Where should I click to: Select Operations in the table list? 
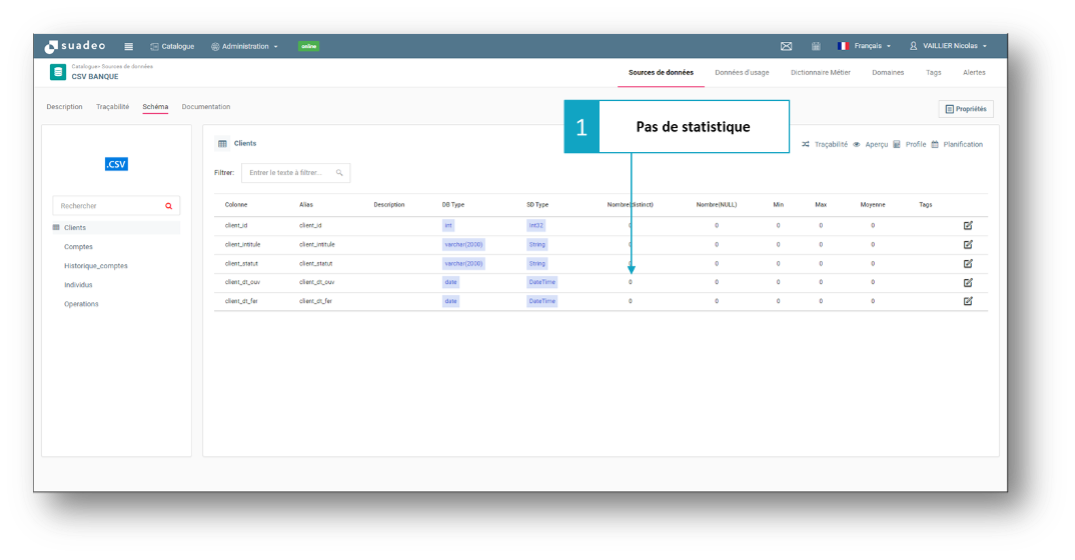coord(81,304)
